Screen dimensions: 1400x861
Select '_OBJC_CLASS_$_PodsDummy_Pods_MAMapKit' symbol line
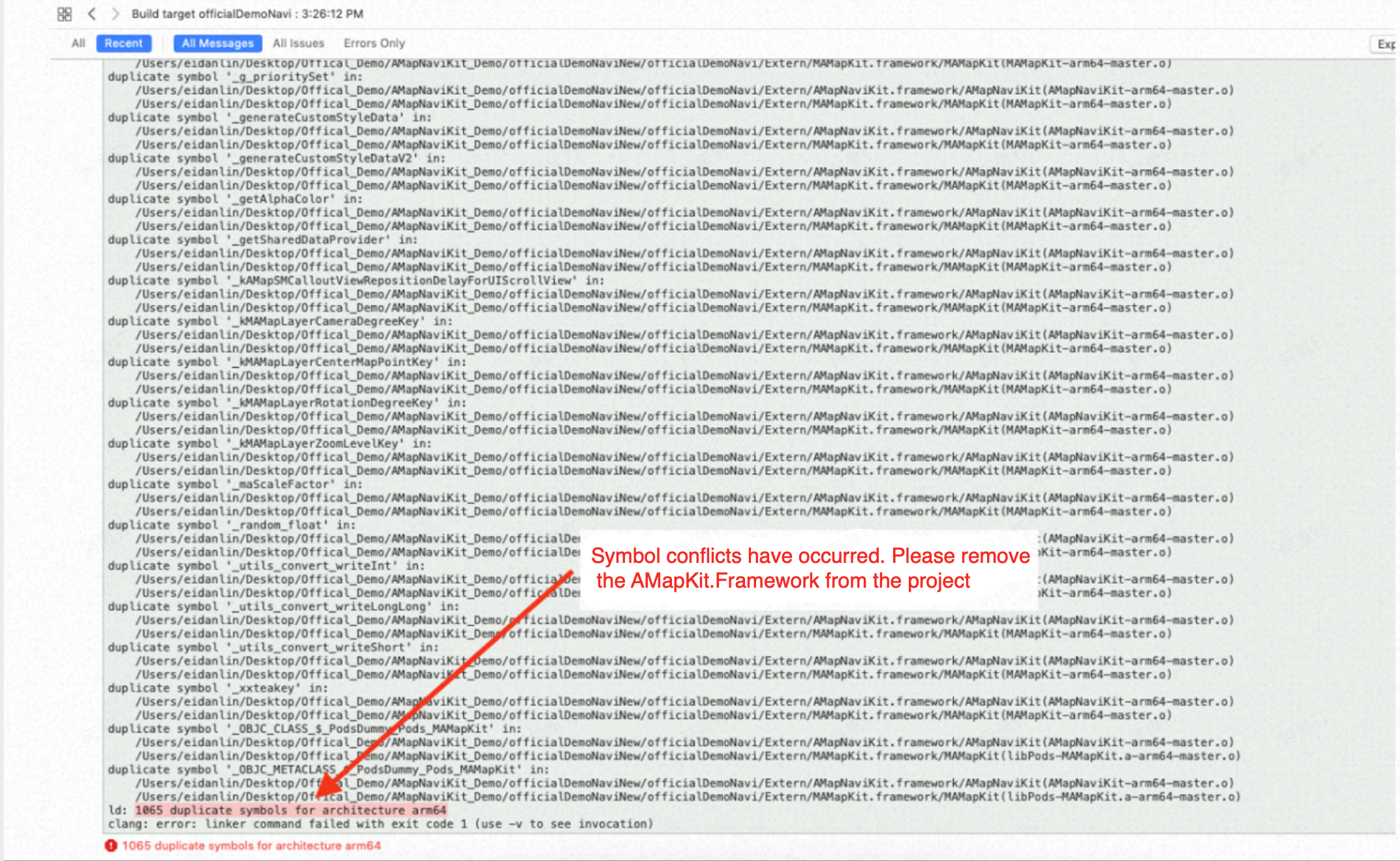(x=314, y=729)
